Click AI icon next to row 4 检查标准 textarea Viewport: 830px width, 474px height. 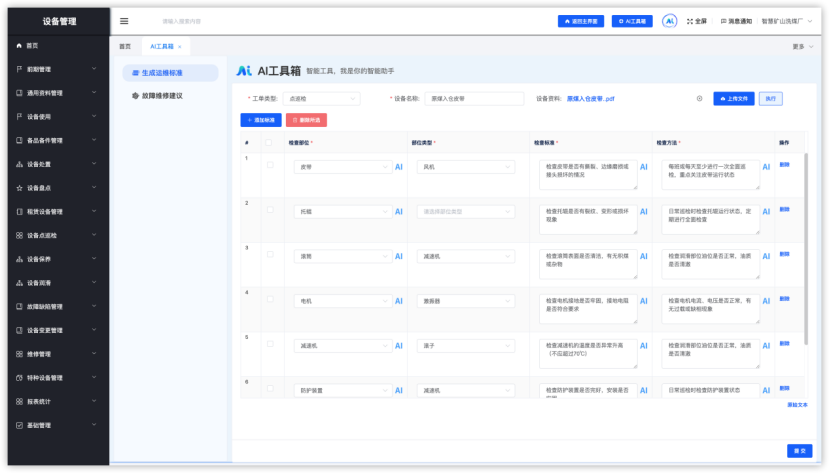644,301
